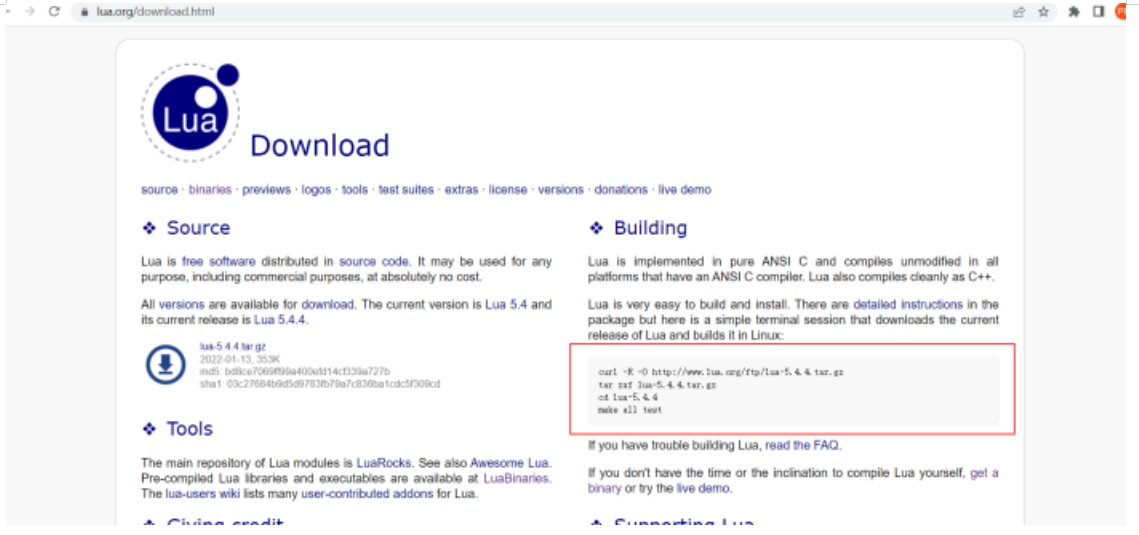Visit the LuaRocks link
Image resolution: width=1139 pixels, height=535 pixels.
(384, 462)
